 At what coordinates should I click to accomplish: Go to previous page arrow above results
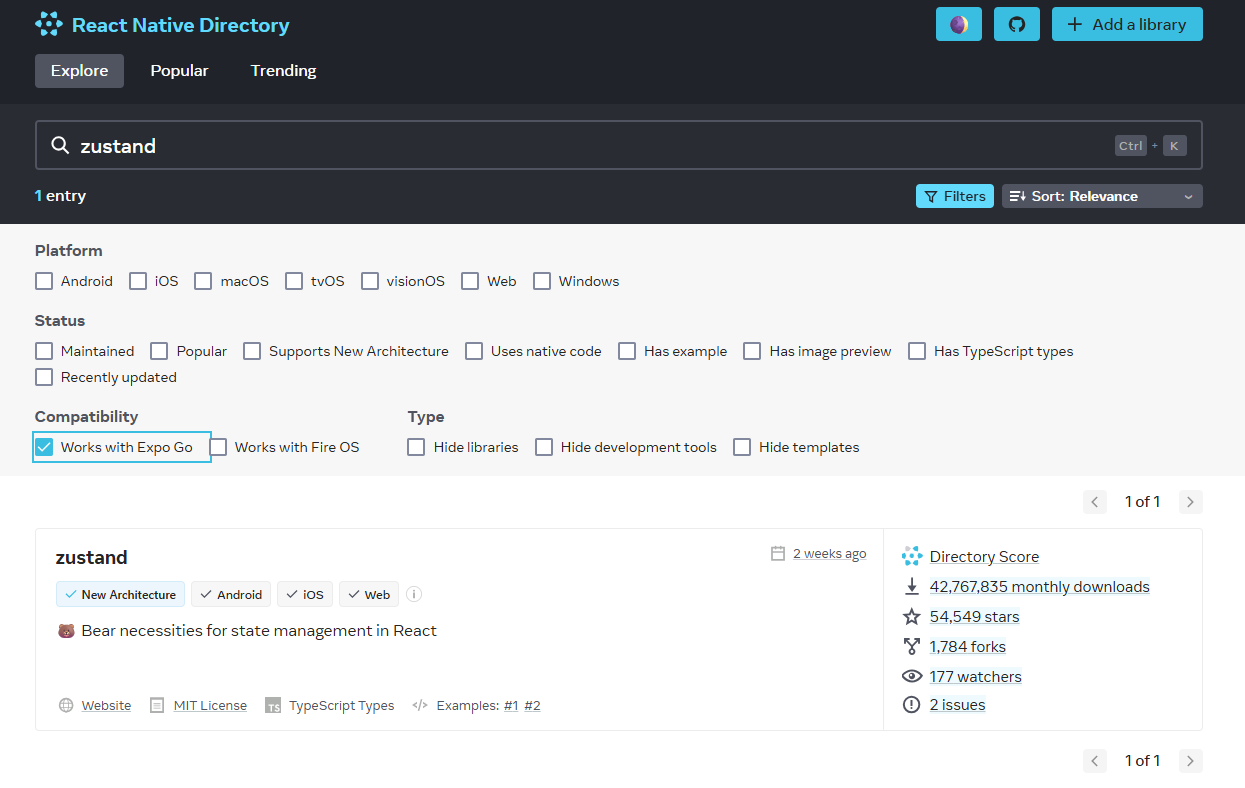[1095, 502]
